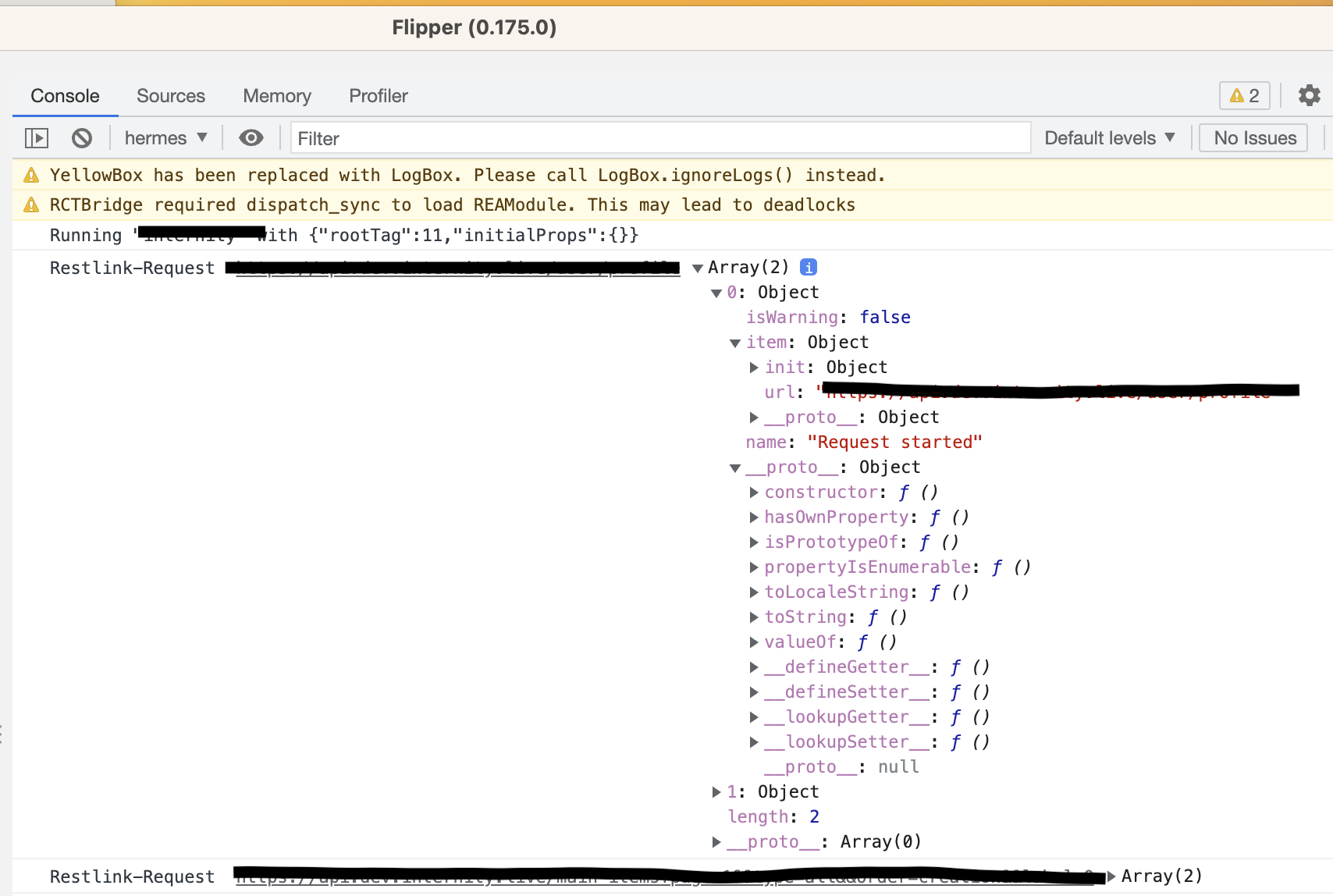
Task: Expand the '1: Object' entry
Action: click(x=716, y=791)
